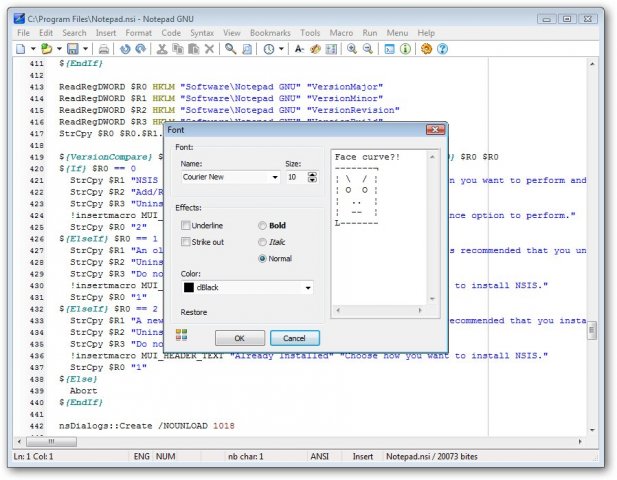
Task: Open the Bookmarks menu
Action: (x=270, y=33)
